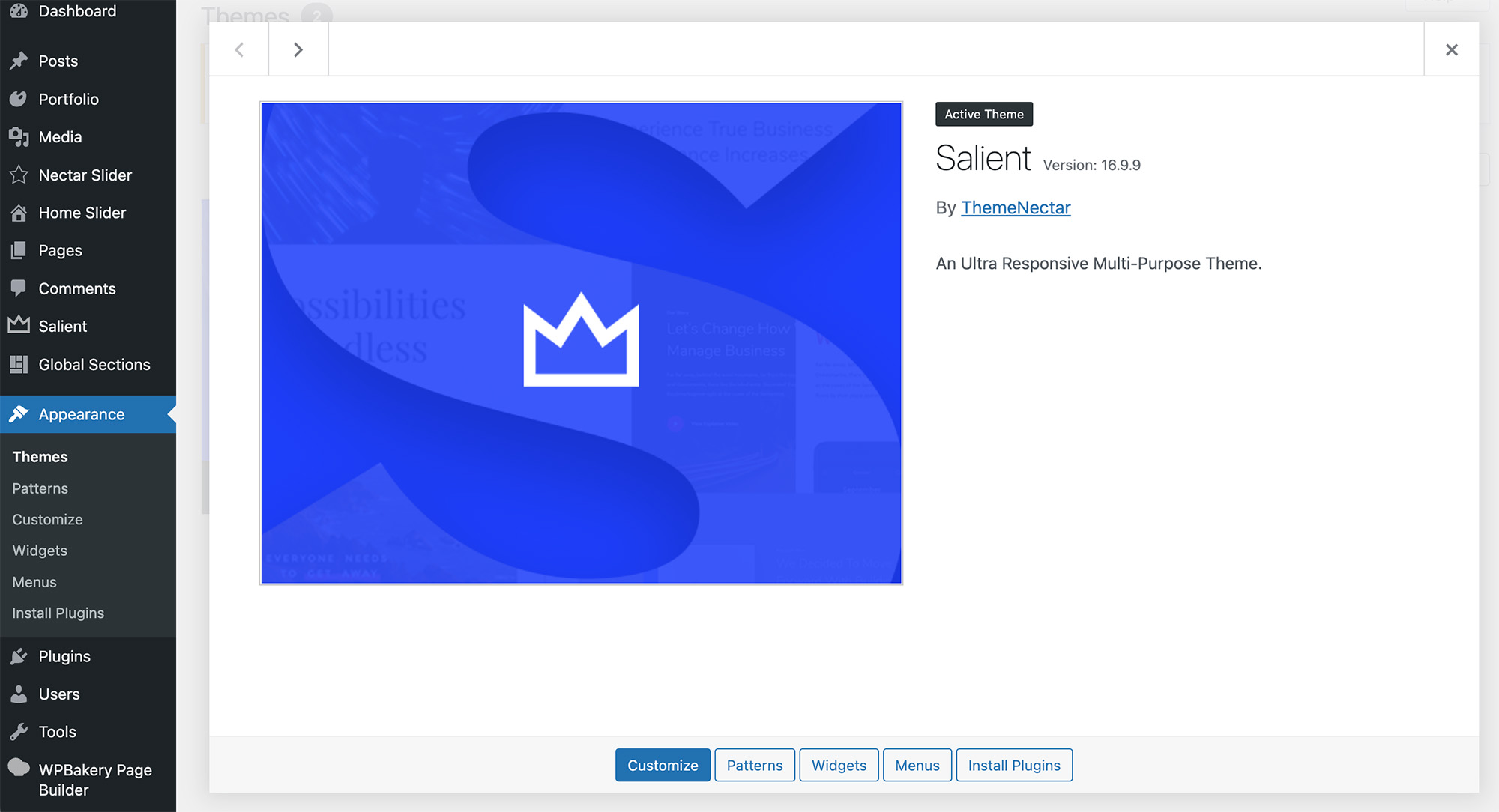
Task: Visit the ThemeNectar author link
Action: coord(1016,207)
